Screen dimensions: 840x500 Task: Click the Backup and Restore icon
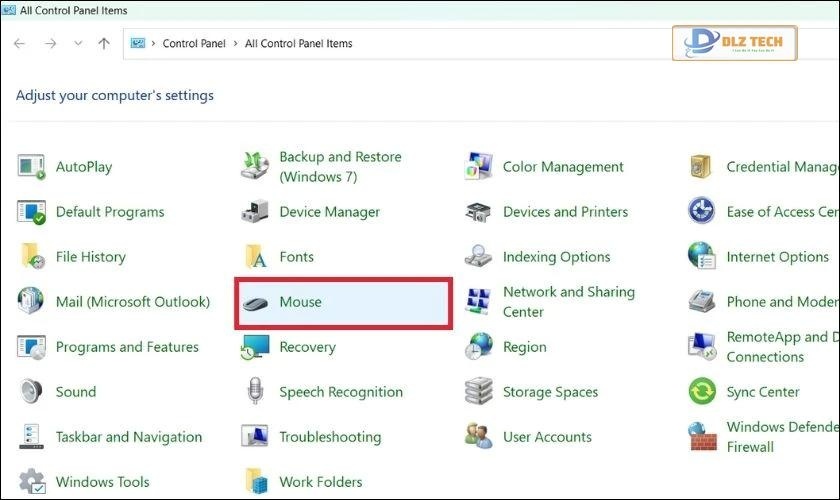(254, 167)
